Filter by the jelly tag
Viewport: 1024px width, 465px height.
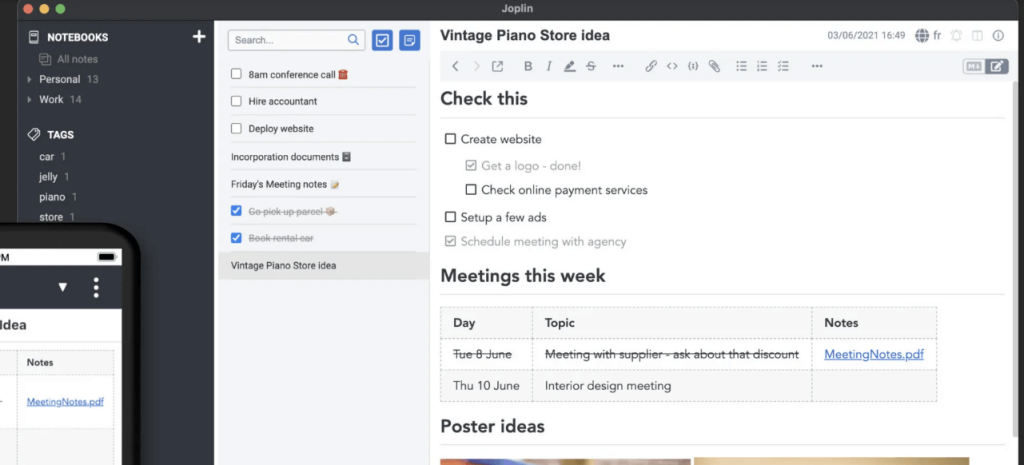(48, 177)
